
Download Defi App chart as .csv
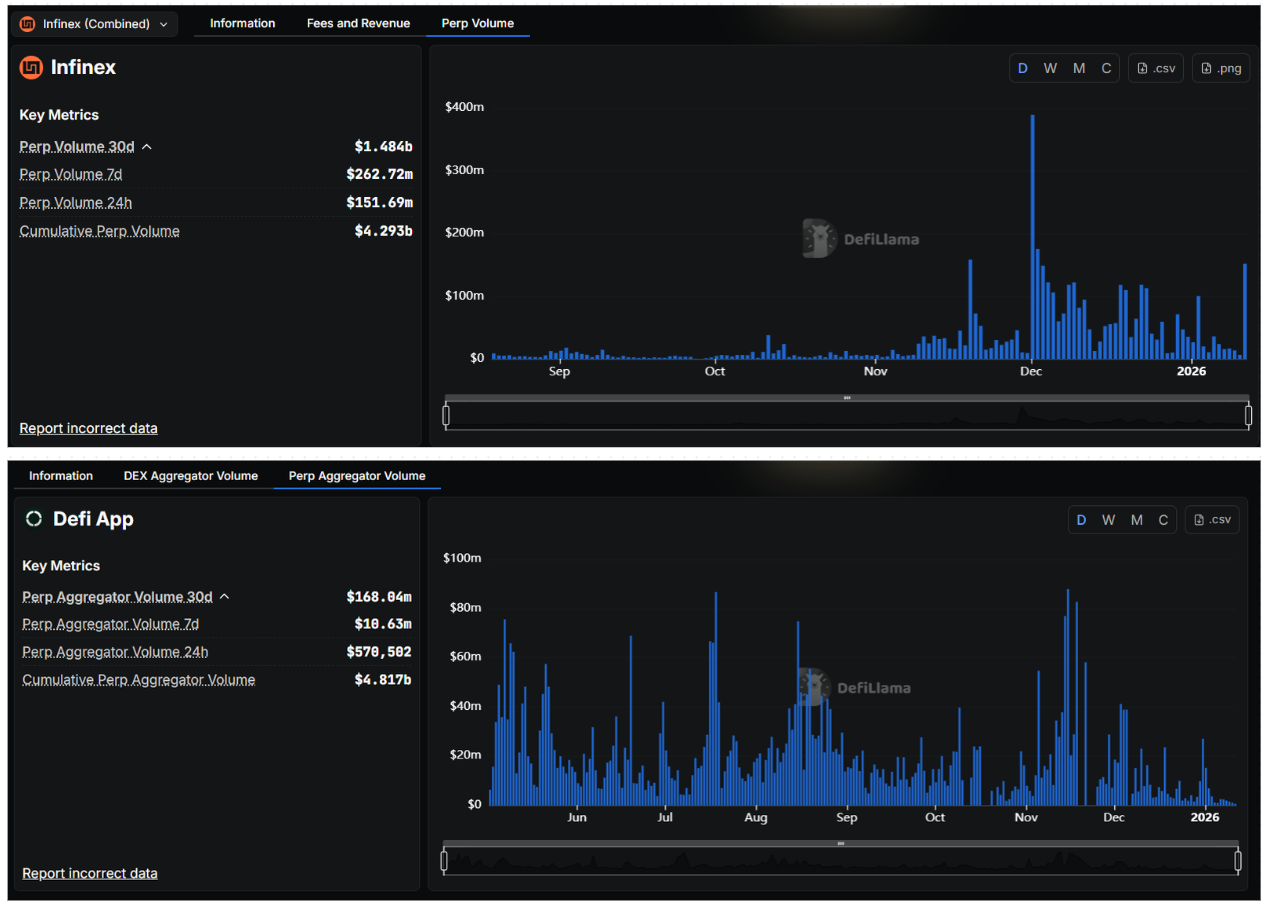click(1212, 520)
